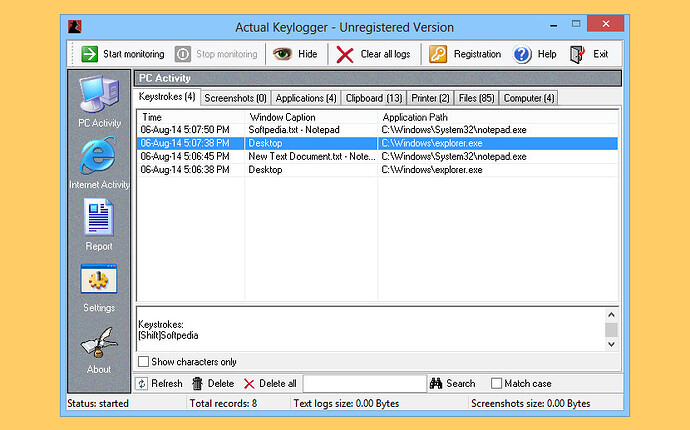Toggle the Match case checkbox
Screen dimensions: 690x430
coord(497,383)
